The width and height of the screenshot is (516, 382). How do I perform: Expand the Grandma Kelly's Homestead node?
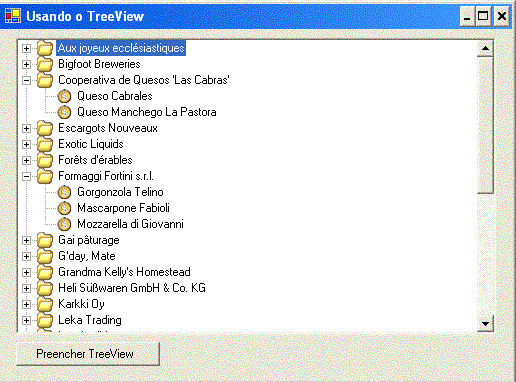click(x=26, y=272)
